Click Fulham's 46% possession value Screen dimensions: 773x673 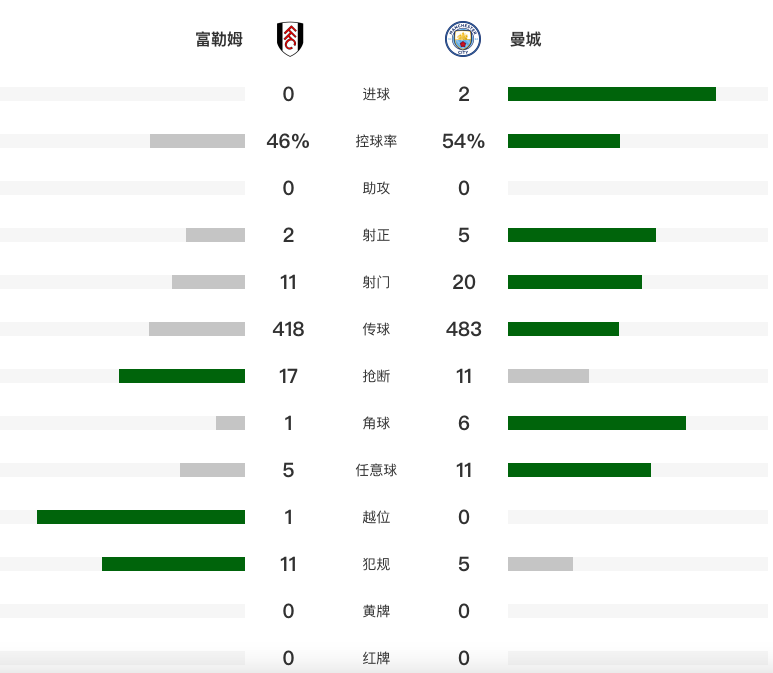click(x=288, y=141)
